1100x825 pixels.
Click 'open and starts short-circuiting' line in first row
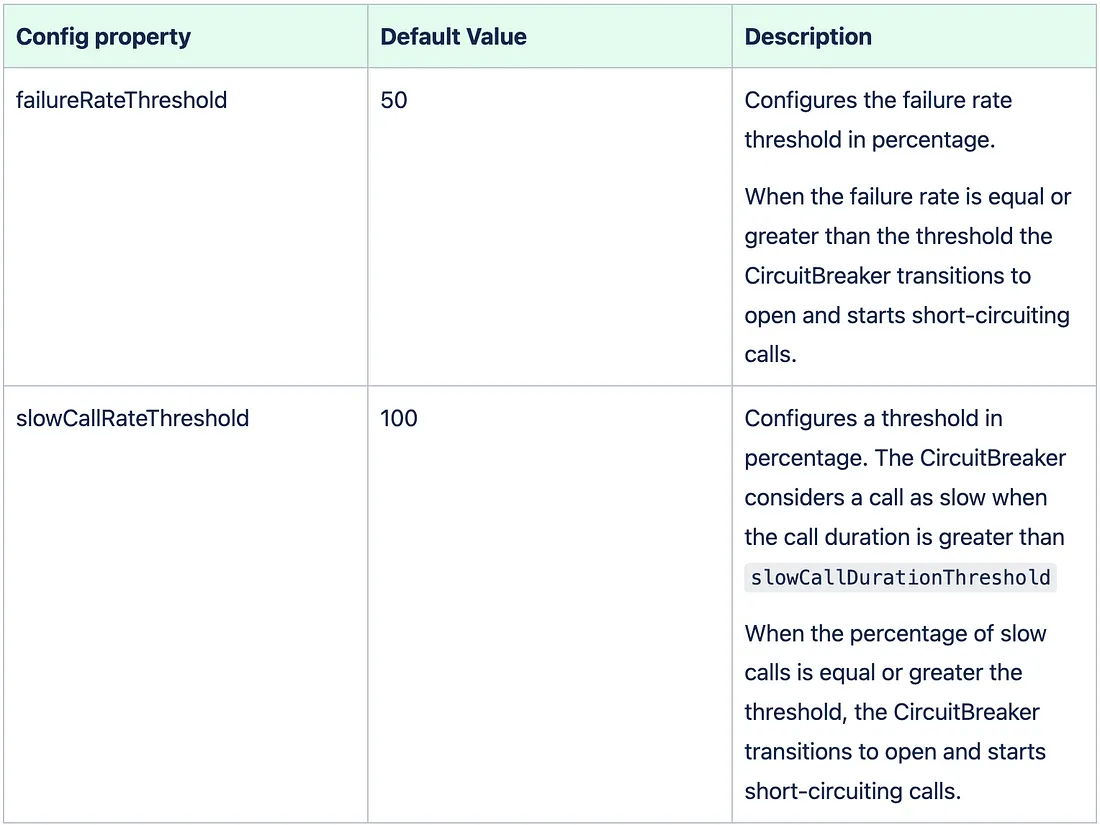click(907, 316)
